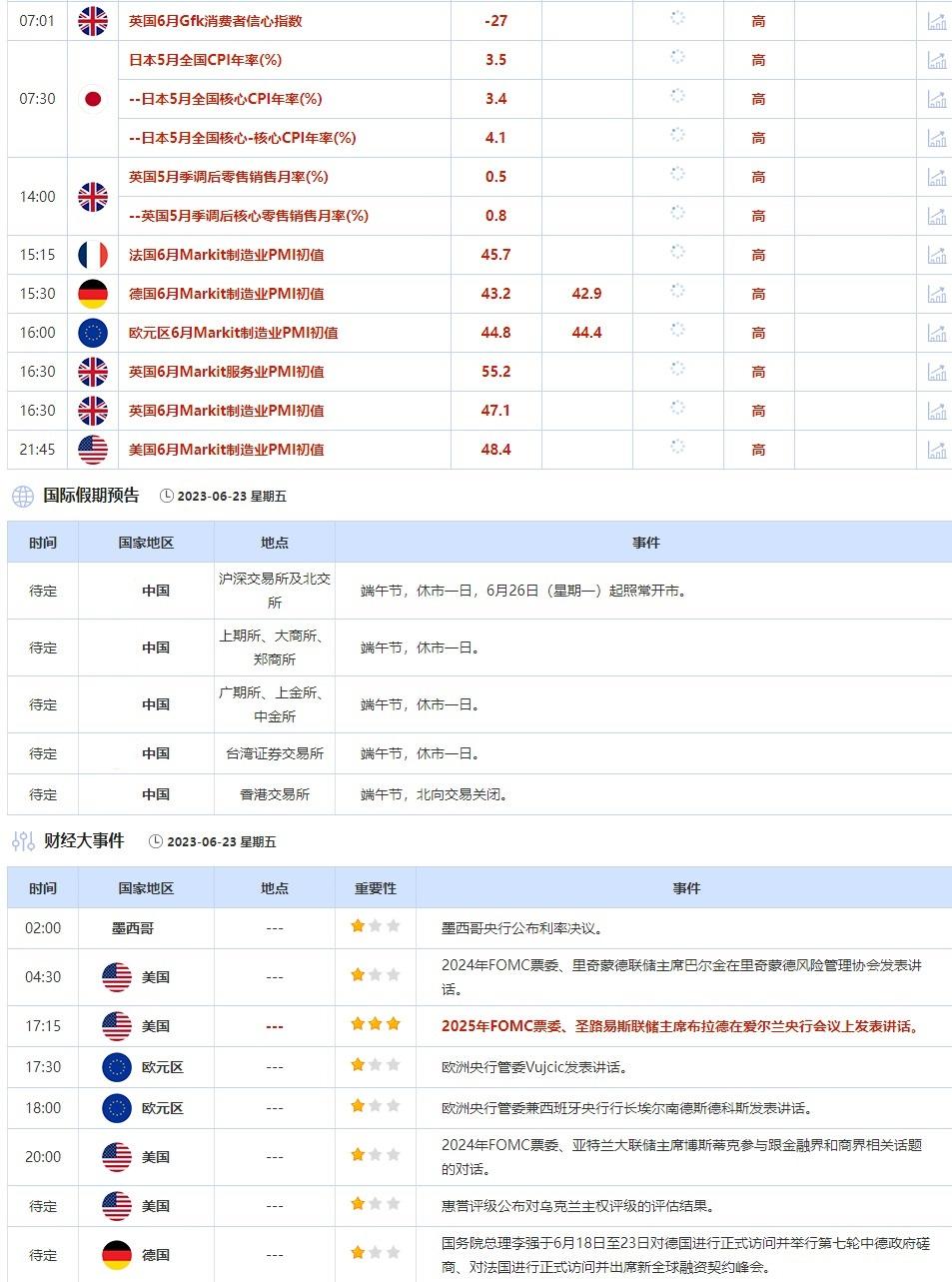The image size is (952, 1282).
Task: Select the Japan flag icon beside the CPI rows
Action: coord(93,99)
